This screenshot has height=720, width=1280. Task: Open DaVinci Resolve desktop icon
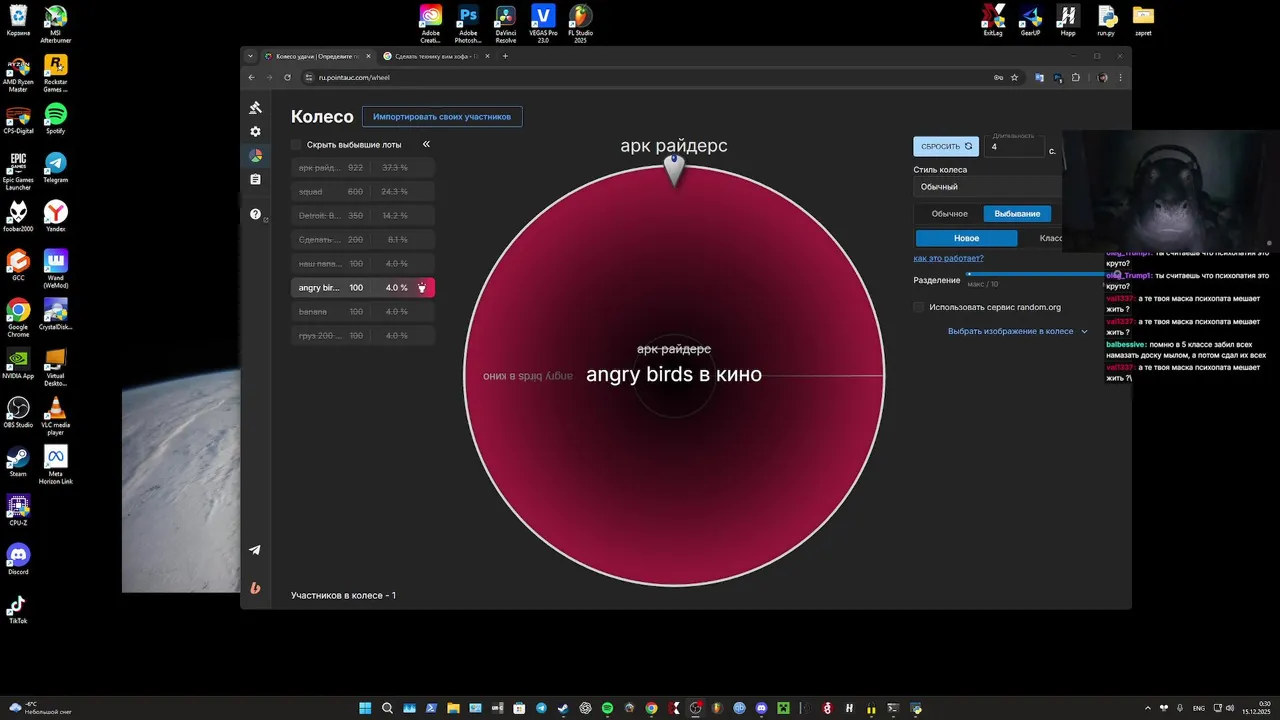(506, 24)
